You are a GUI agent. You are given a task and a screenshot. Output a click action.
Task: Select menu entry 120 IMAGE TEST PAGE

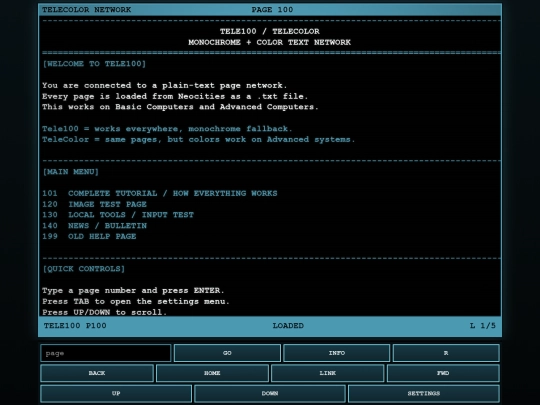94,204
